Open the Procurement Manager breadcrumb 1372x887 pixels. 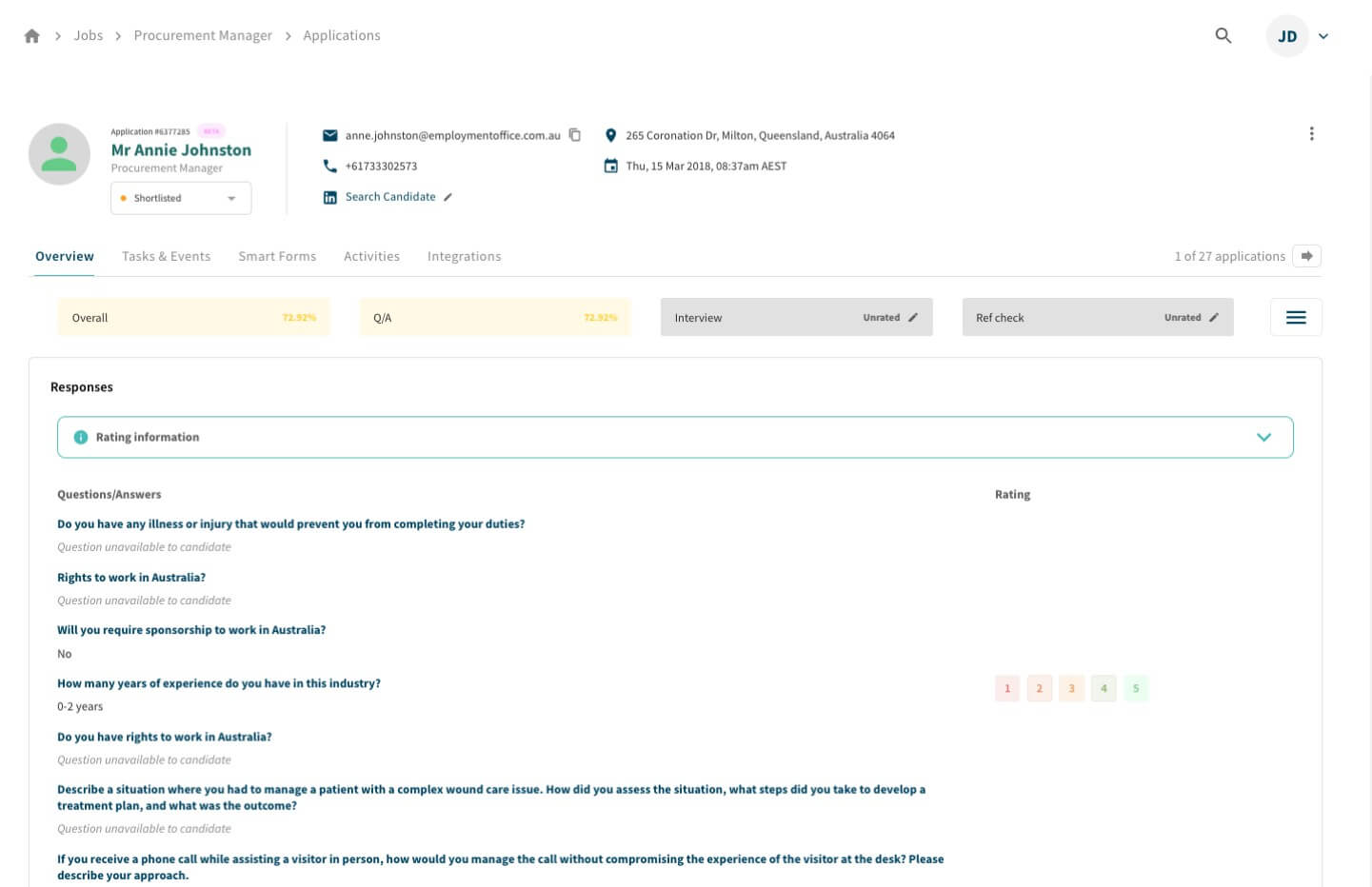click(x=203, y=35)
